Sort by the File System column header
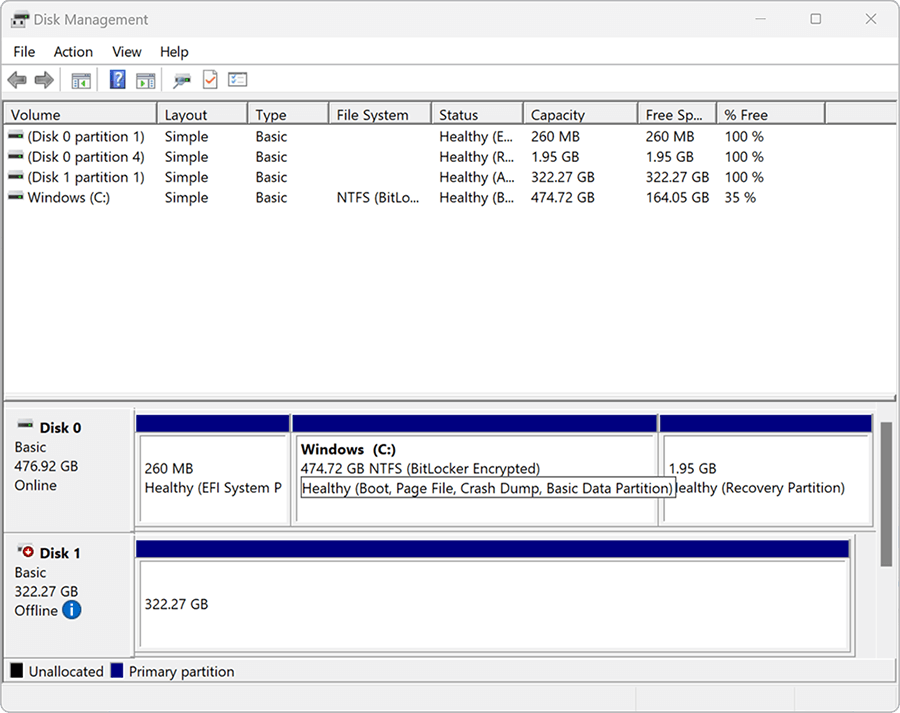This screenshot has width=900, height=713. (380, 115)
